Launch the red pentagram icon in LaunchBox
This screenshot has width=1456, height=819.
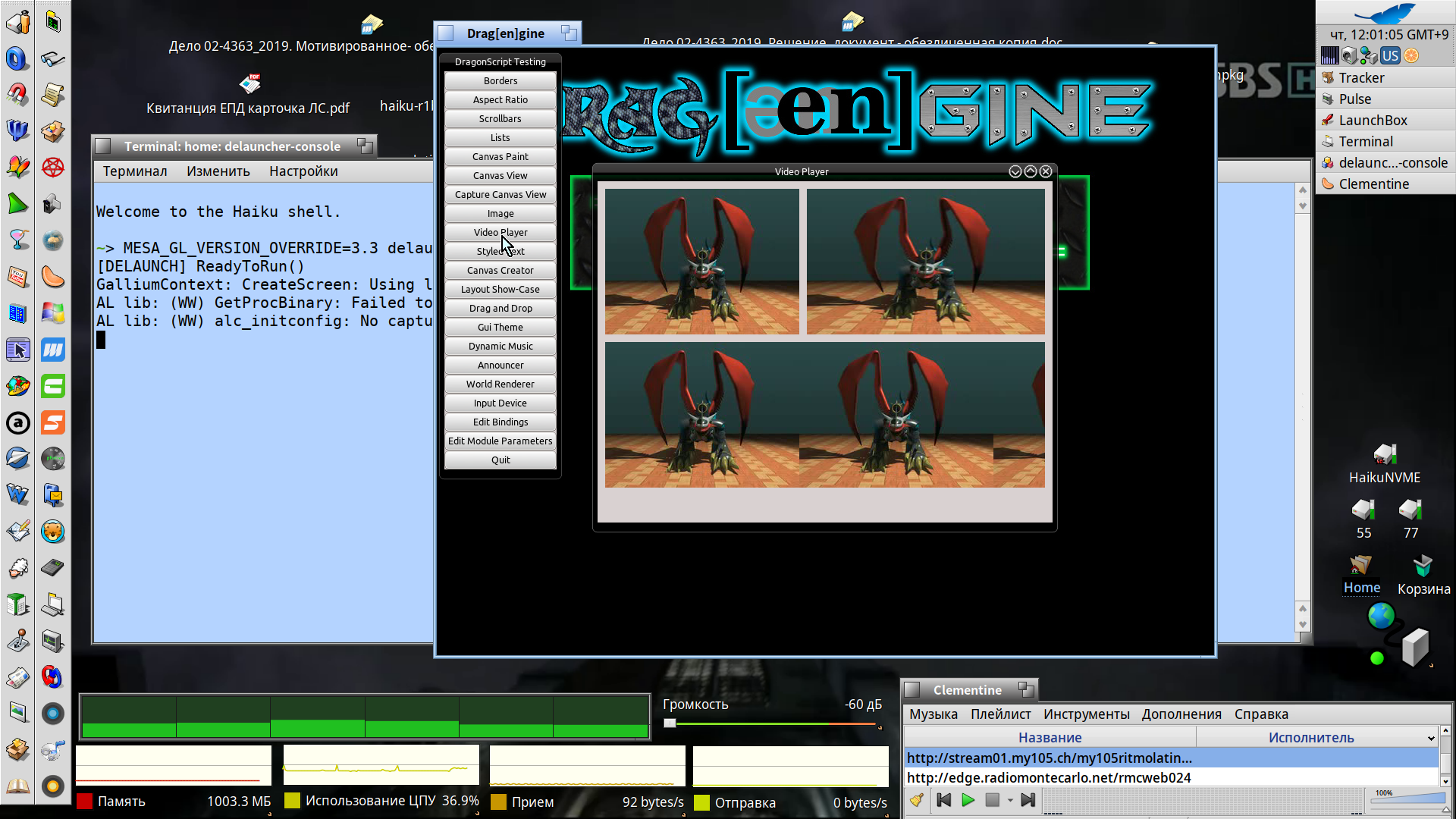click(x=52, y=168)
